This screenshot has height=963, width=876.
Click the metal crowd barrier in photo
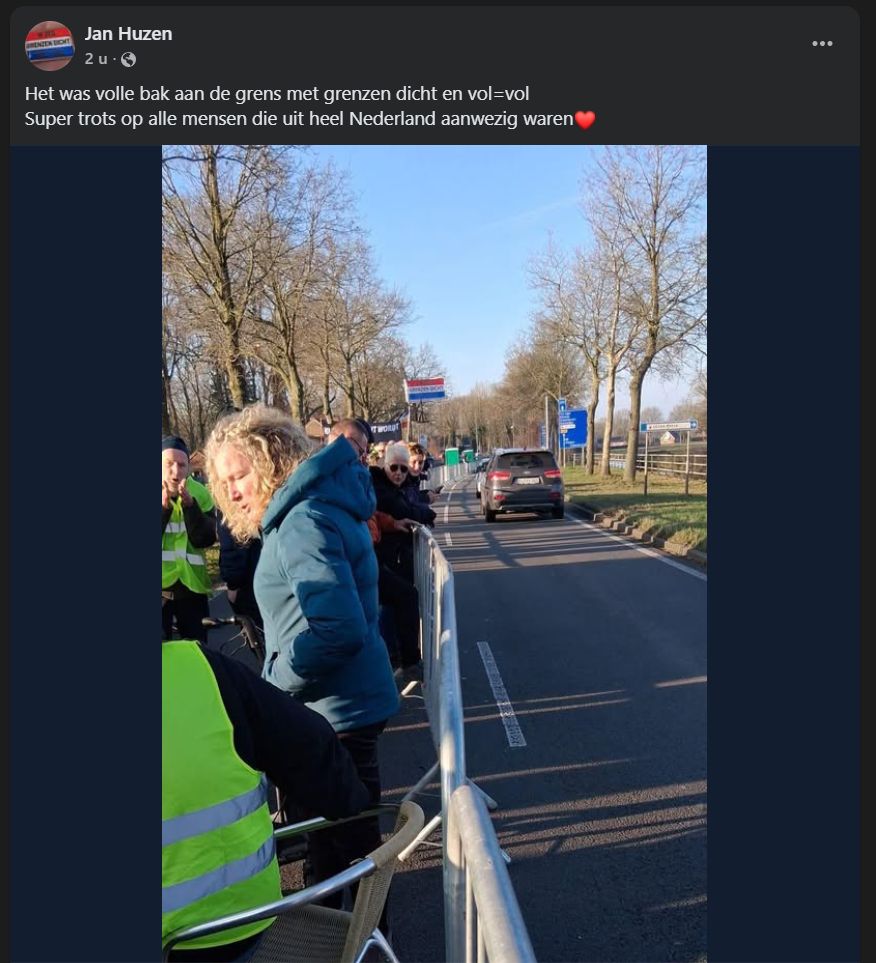pyautogui.click(x=461, y=737)
